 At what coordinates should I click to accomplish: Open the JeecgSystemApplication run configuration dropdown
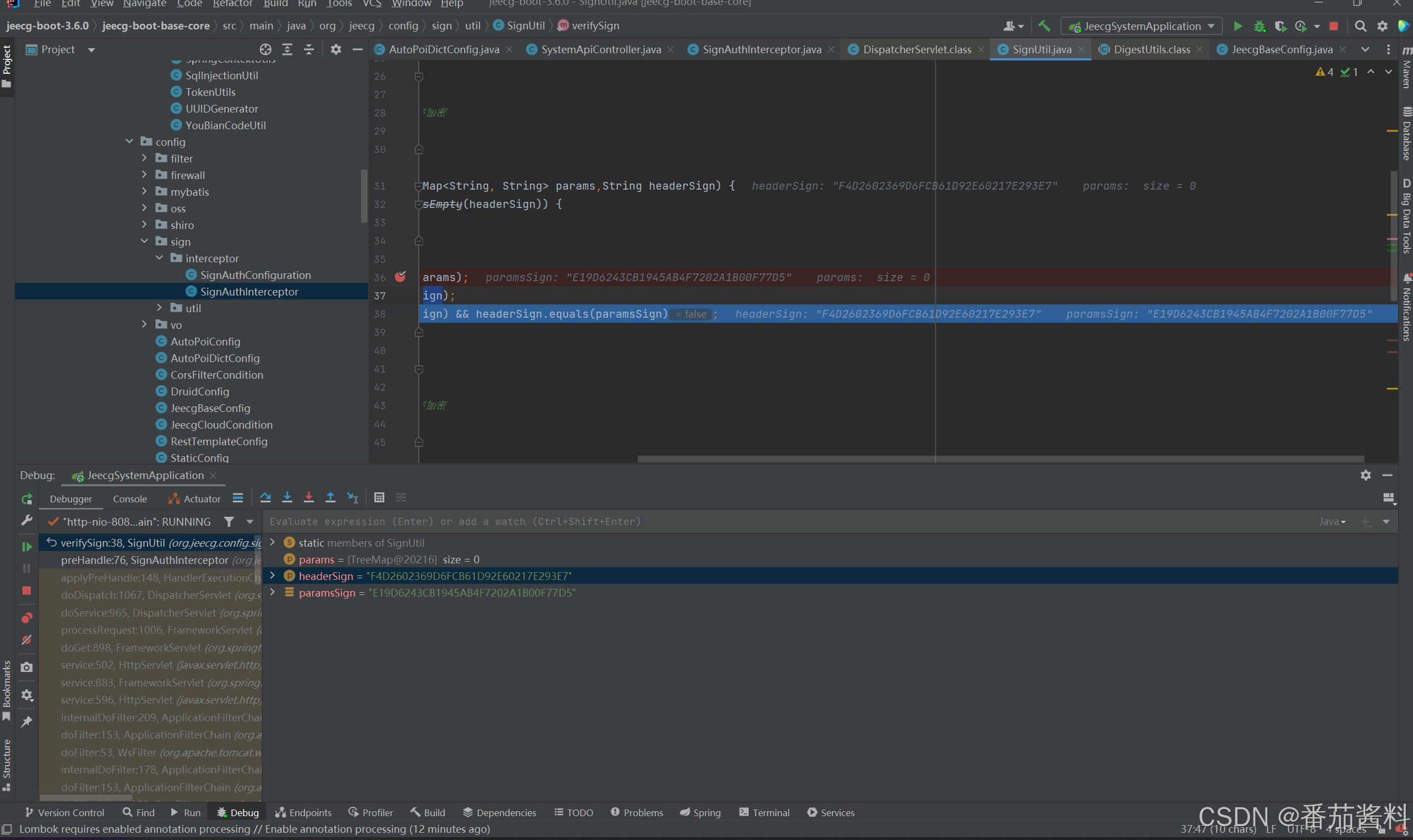pos(1142,26)
